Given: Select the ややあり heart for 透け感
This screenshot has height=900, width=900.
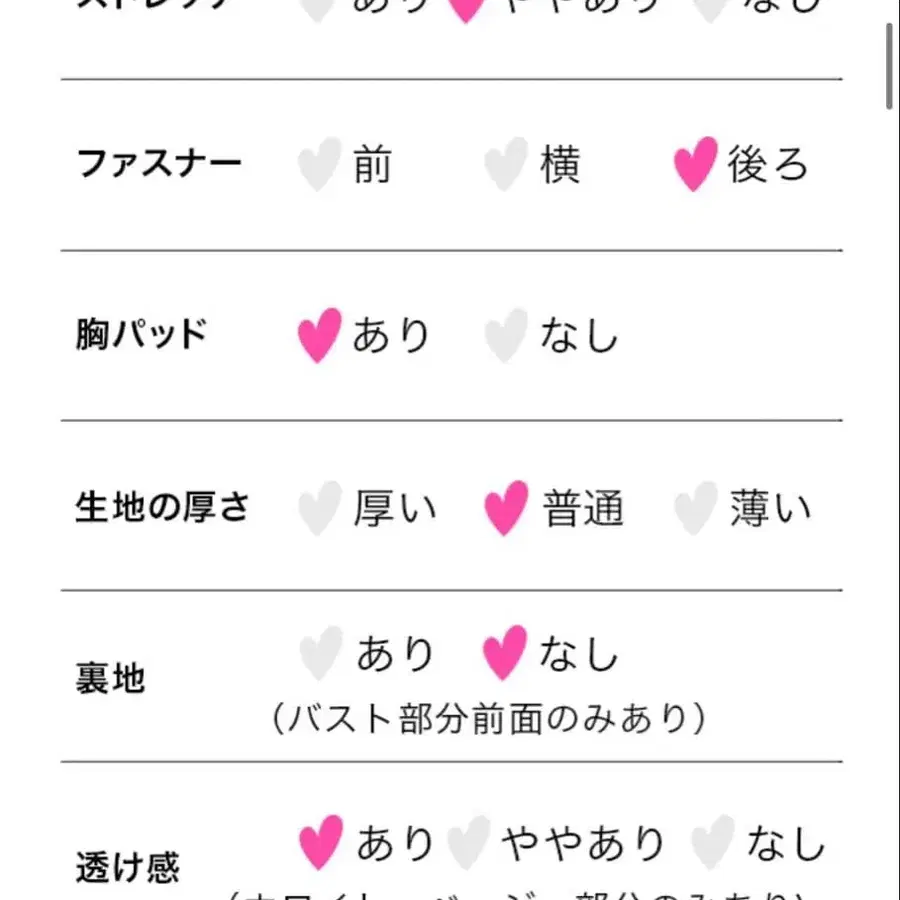Looking at the screenshot, I should coord(468,842).
